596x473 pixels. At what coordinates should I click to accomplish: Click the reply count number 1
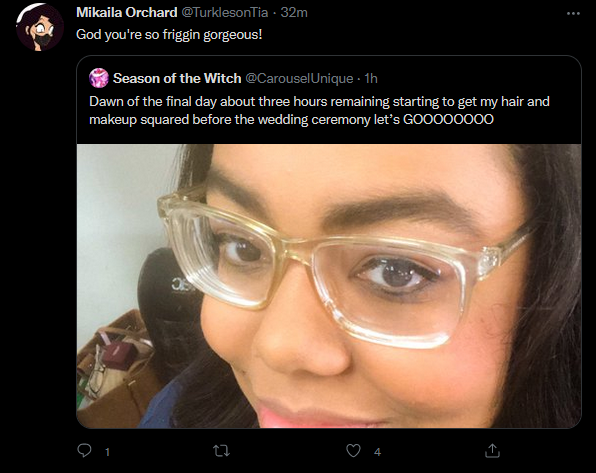click(108, 452)
